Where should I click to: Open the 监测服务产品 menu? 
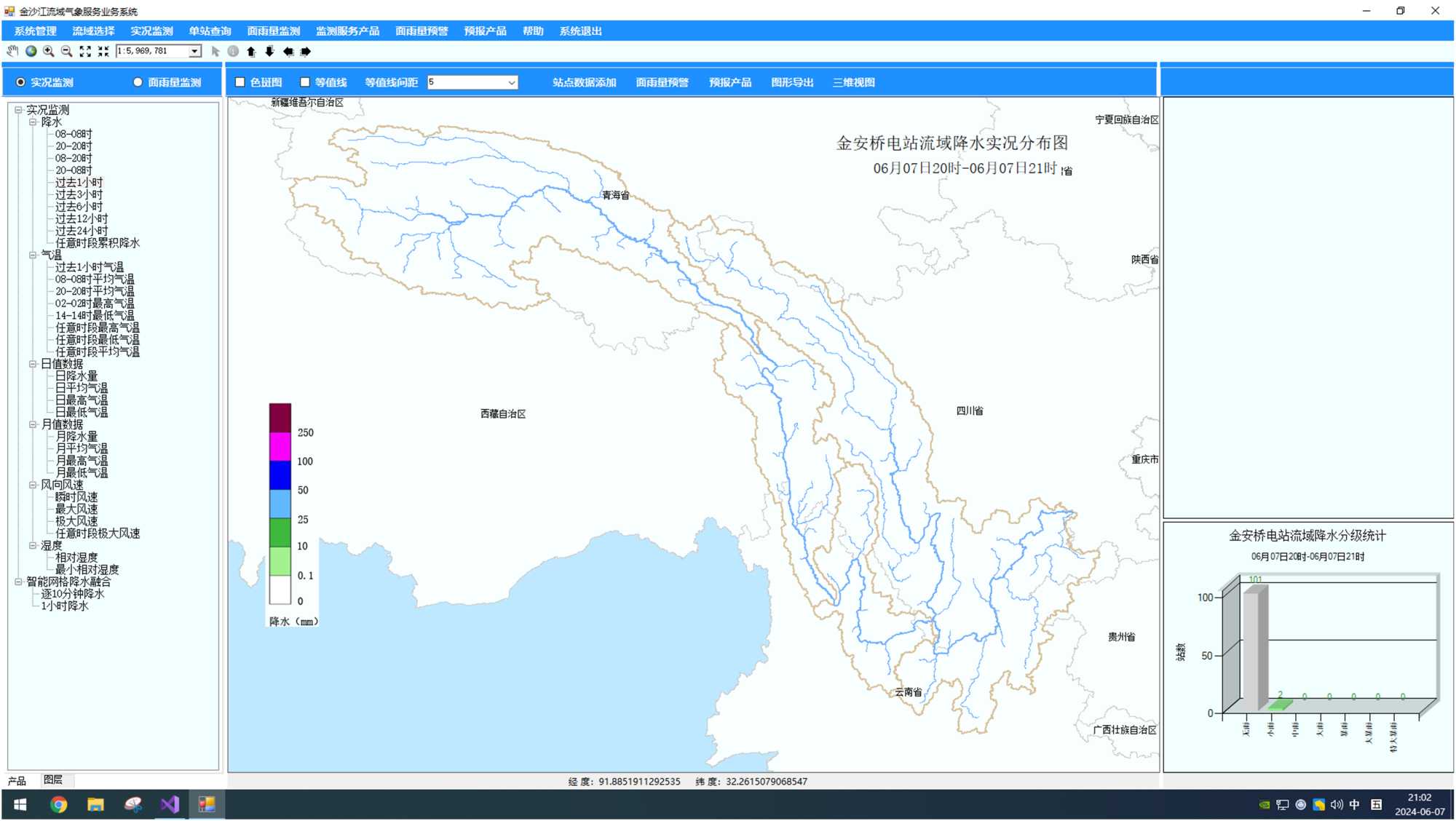347,31
